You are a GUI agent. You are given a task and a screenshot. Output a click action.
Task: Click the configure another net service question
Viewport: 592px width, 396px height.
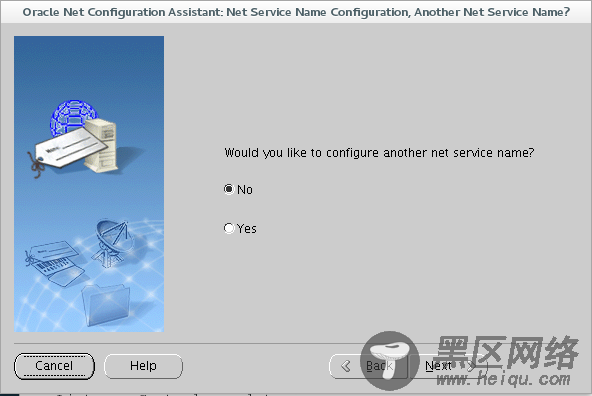379,153
